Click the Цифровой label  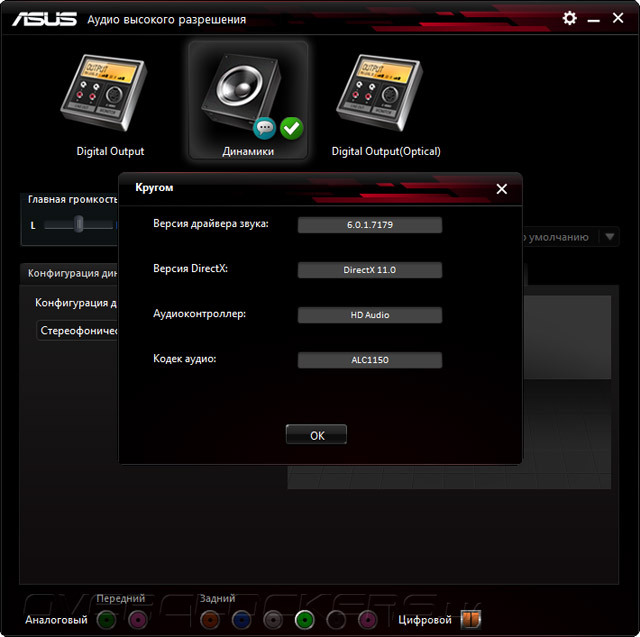coord(425,620)
